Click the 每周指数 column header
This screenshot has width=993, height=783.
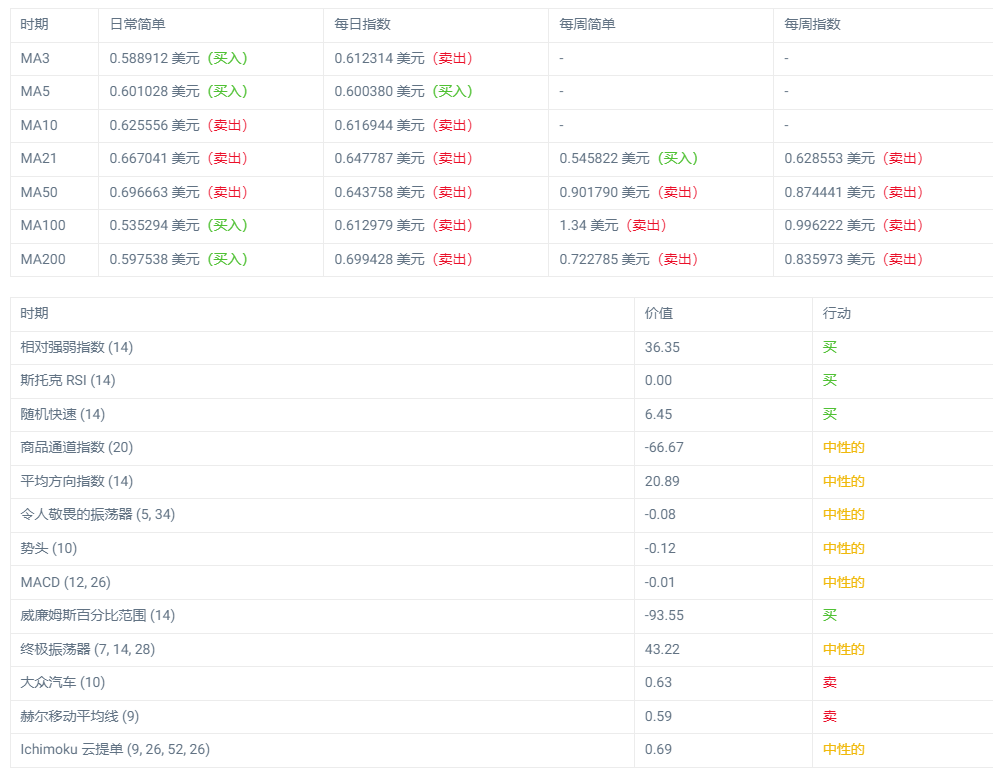[813, 24]
